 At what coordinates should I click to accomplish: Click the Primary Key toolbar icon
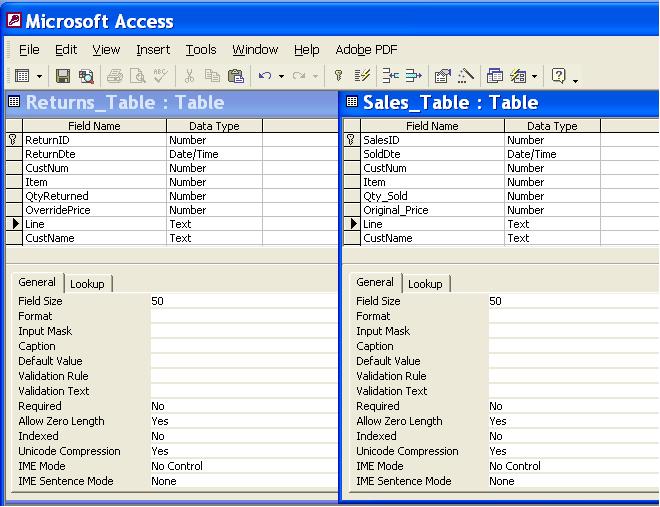[x=338, y=76]
